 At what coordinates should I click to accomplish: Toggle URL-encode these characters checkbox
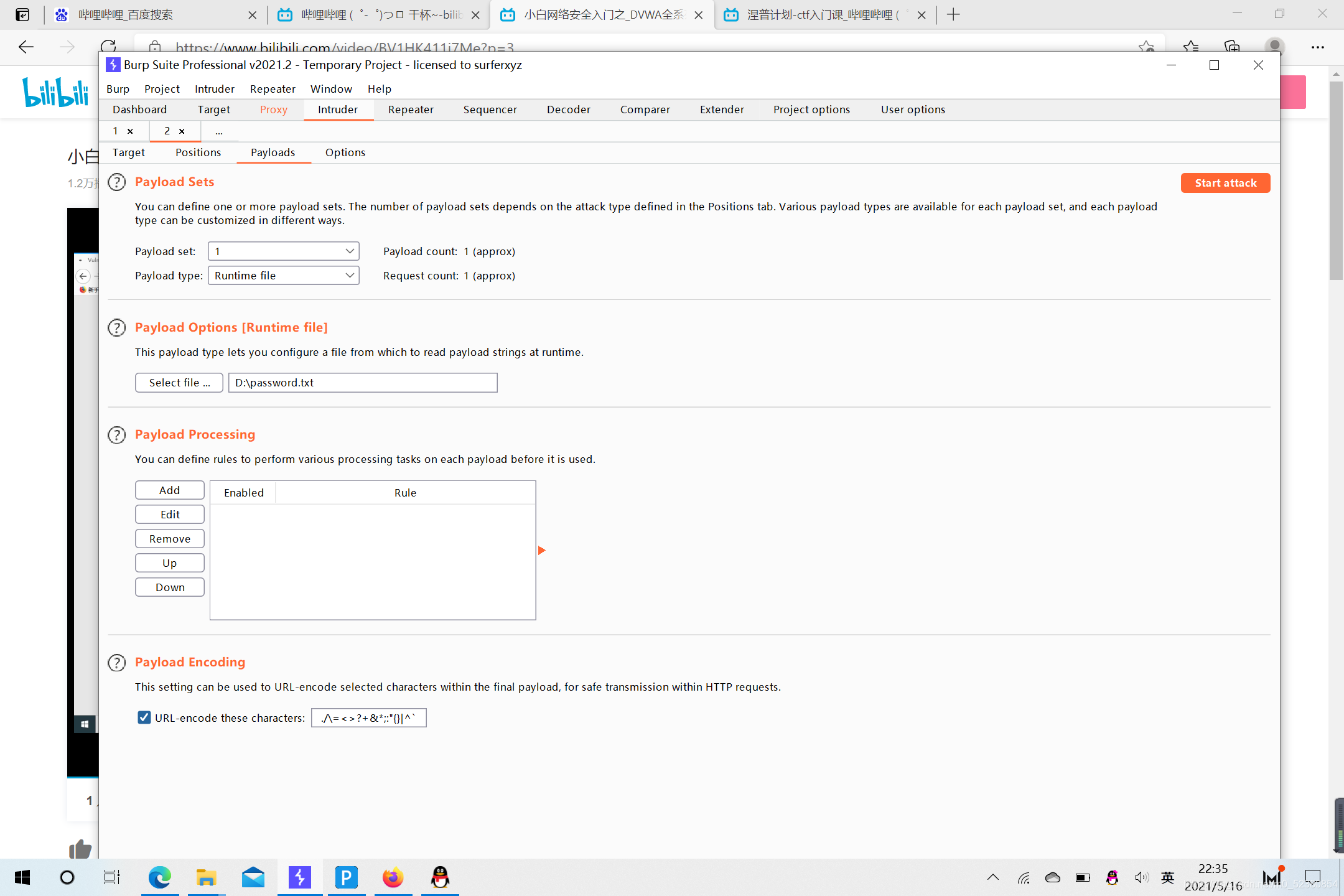click(144, 717)
